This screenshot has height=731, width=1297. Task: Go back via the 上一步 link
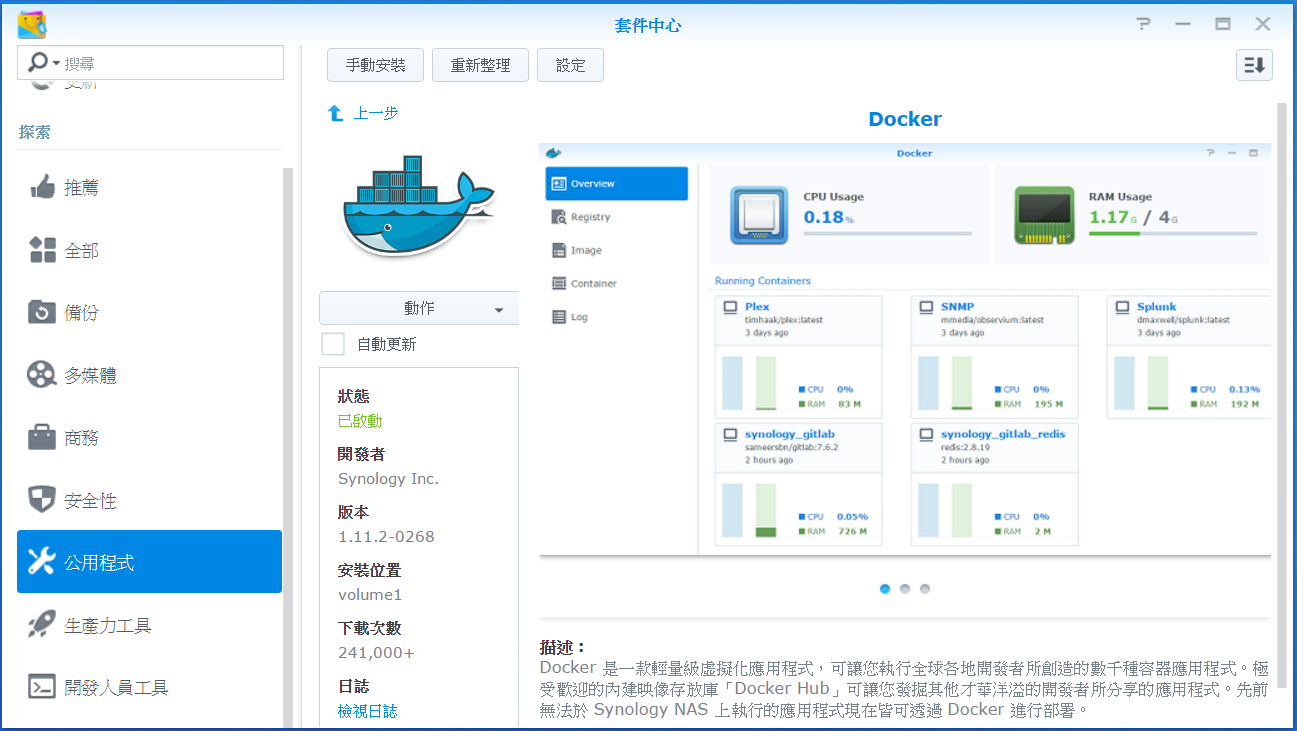[376, 113]
